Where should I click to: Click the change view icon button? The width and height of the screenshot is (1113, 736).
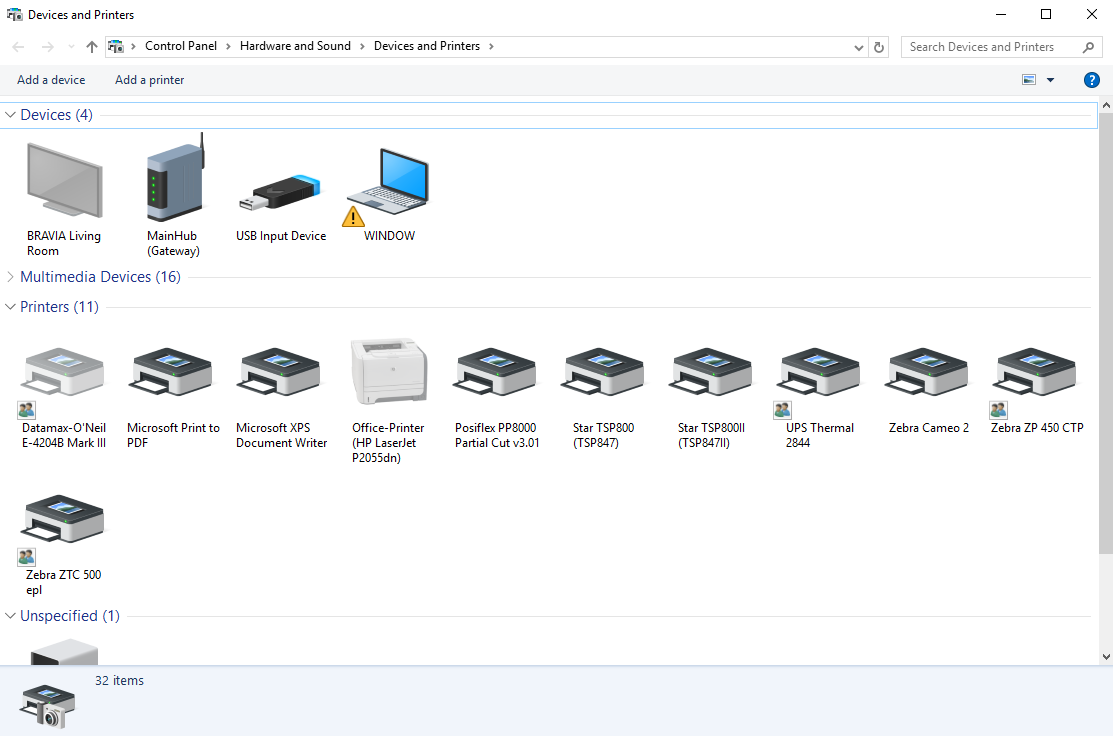click(1029, 79)
